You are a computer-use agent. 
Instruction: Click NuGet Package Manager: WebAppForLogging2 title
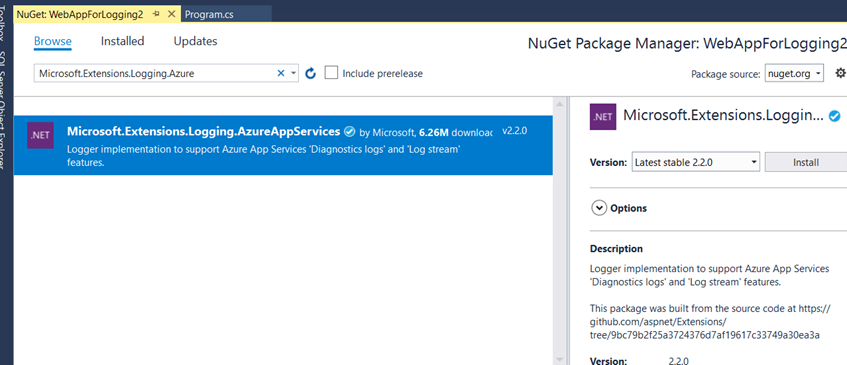point(687,44)
